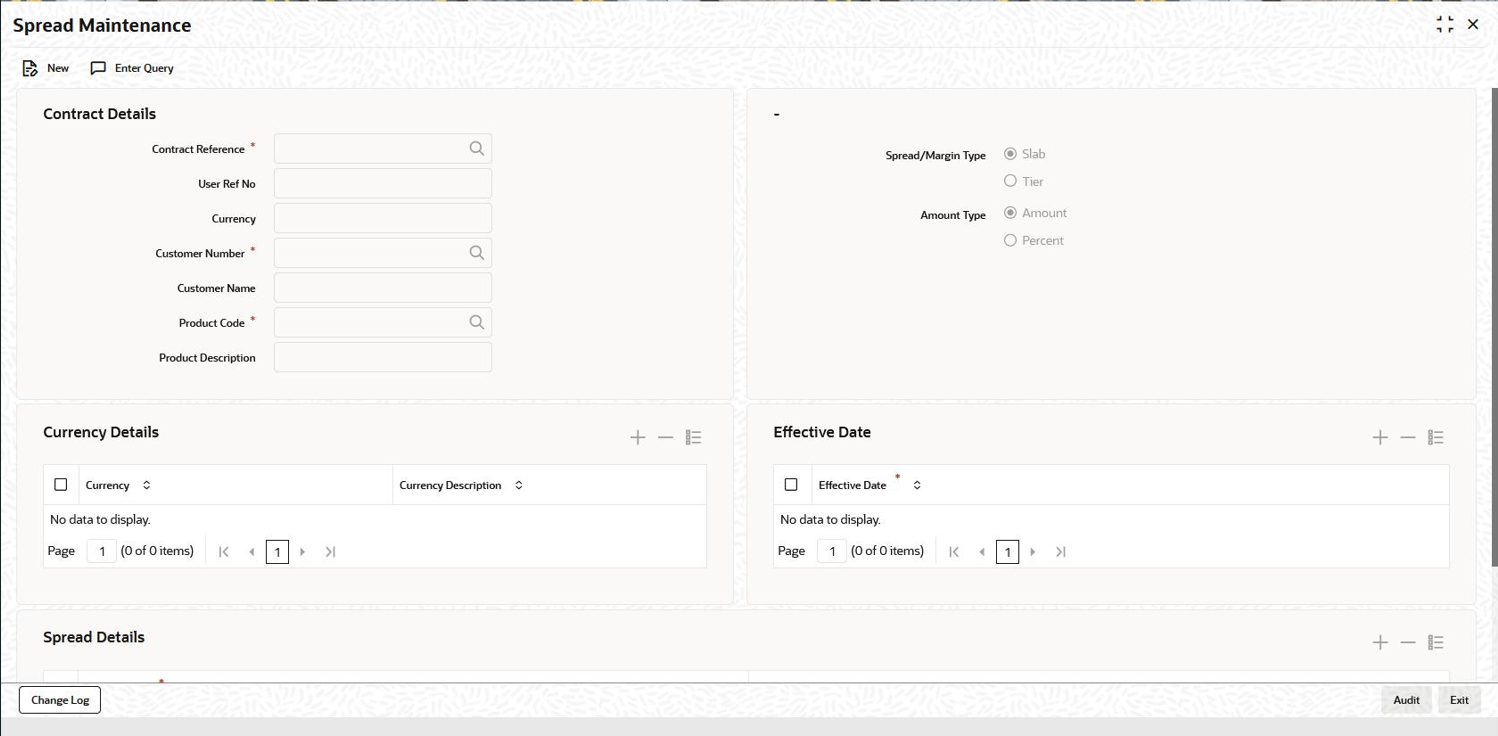The width and height of the screenshot is (1498, 736).
Task: Select current page 1 in Effective Date pager
Action: (1007, 552)
